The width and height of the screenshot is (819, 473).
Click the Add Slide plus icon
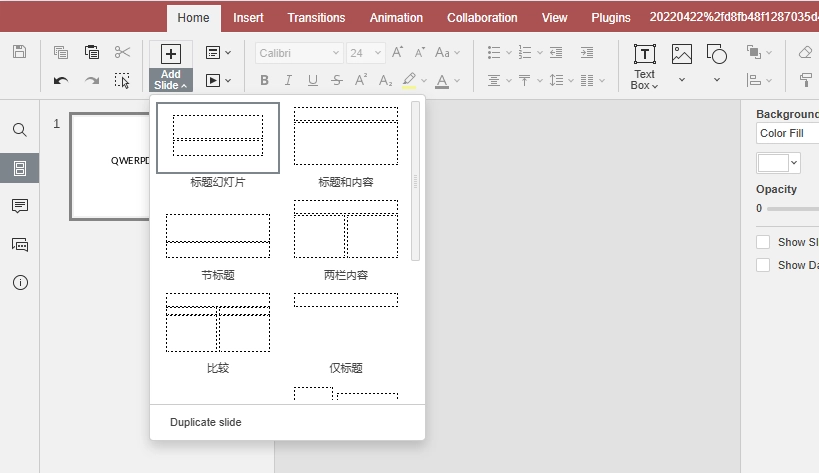[x=171, y=54]
